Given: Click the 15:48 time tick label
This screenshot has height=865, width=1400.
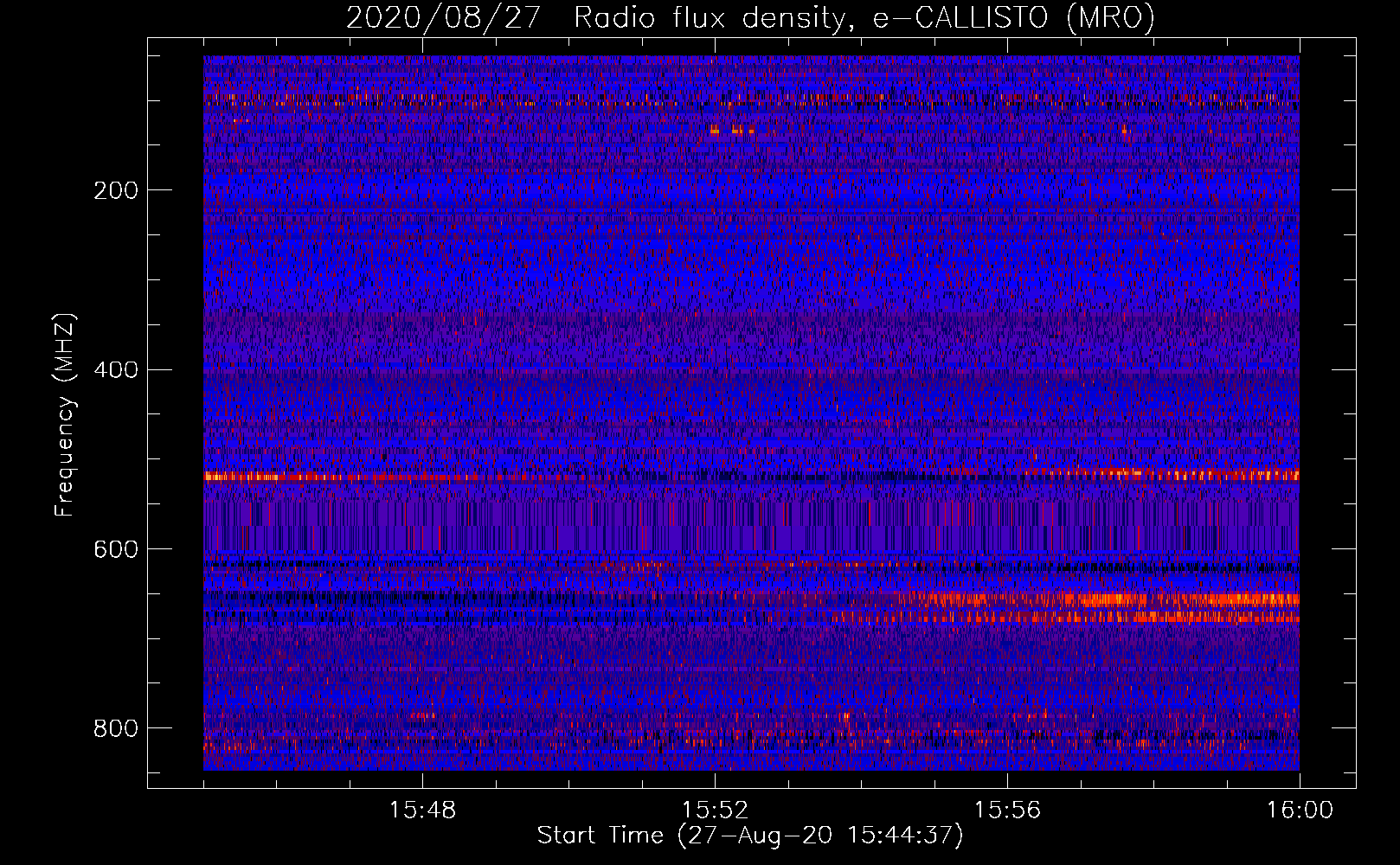Looking at the screenshot, I should [422, 811].
